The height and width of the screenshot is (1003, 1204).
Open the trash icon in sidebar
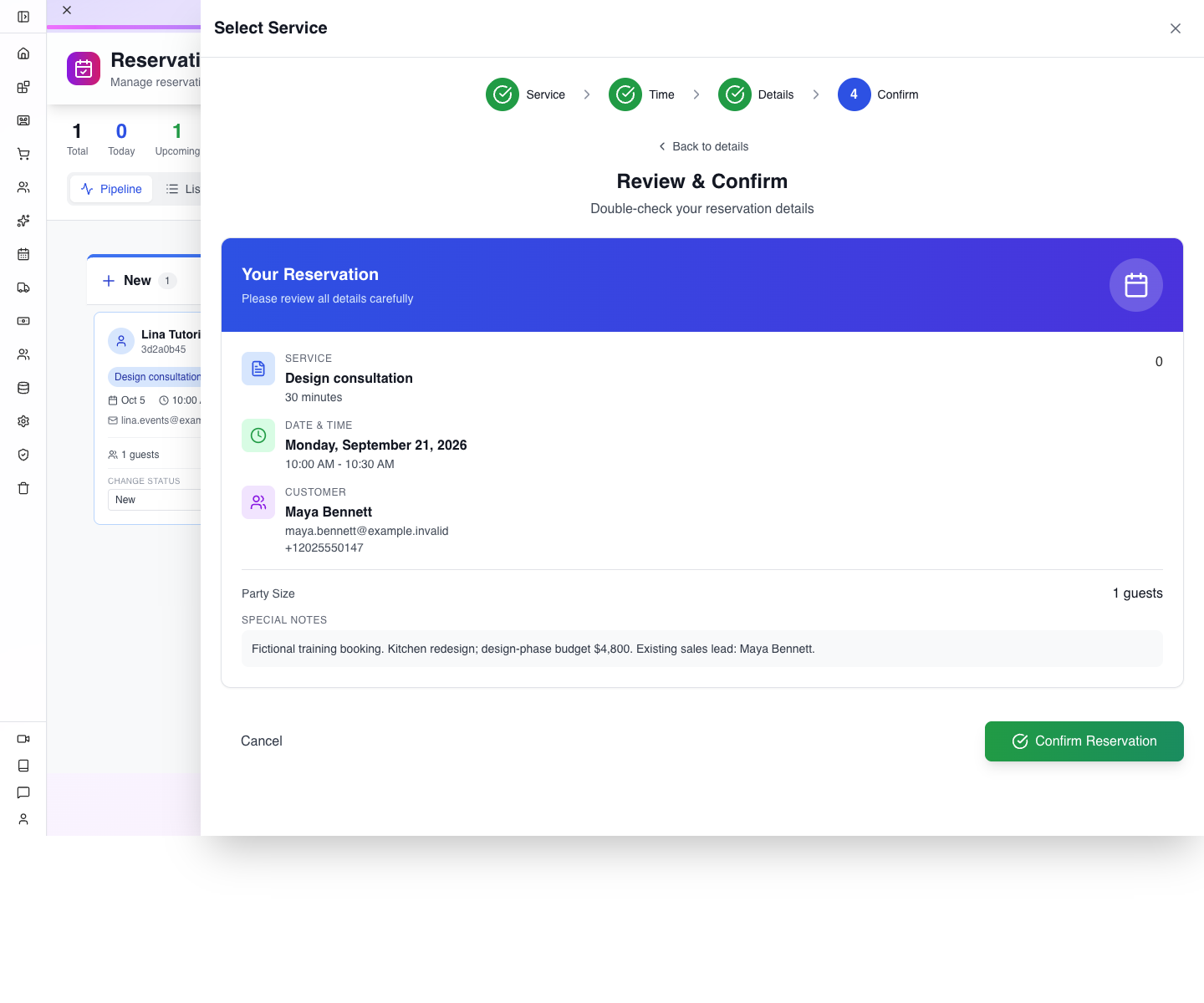[x=23, y=488]
